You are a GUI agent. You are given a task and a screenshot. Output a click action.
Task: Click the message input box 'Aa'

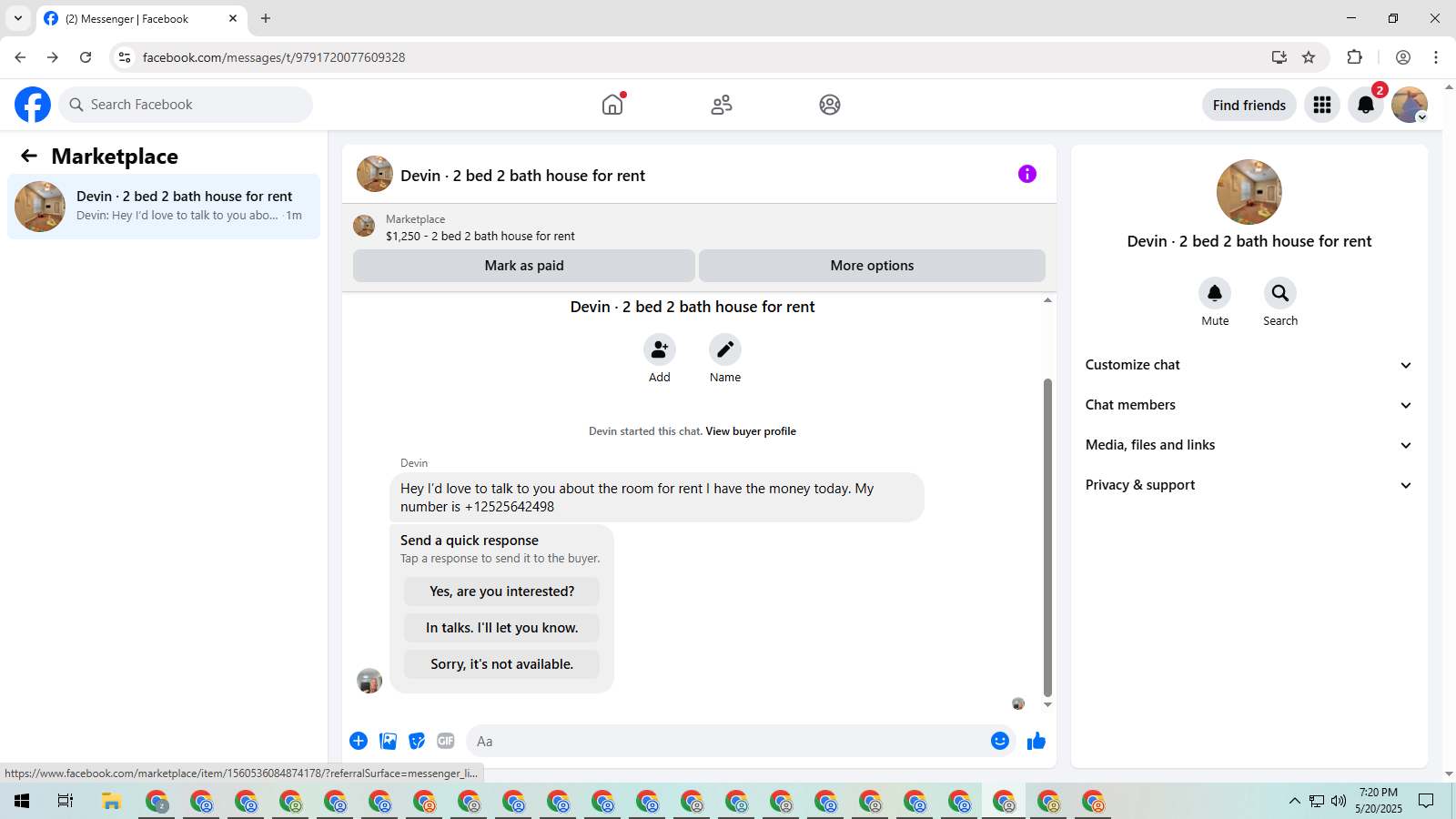728,741
